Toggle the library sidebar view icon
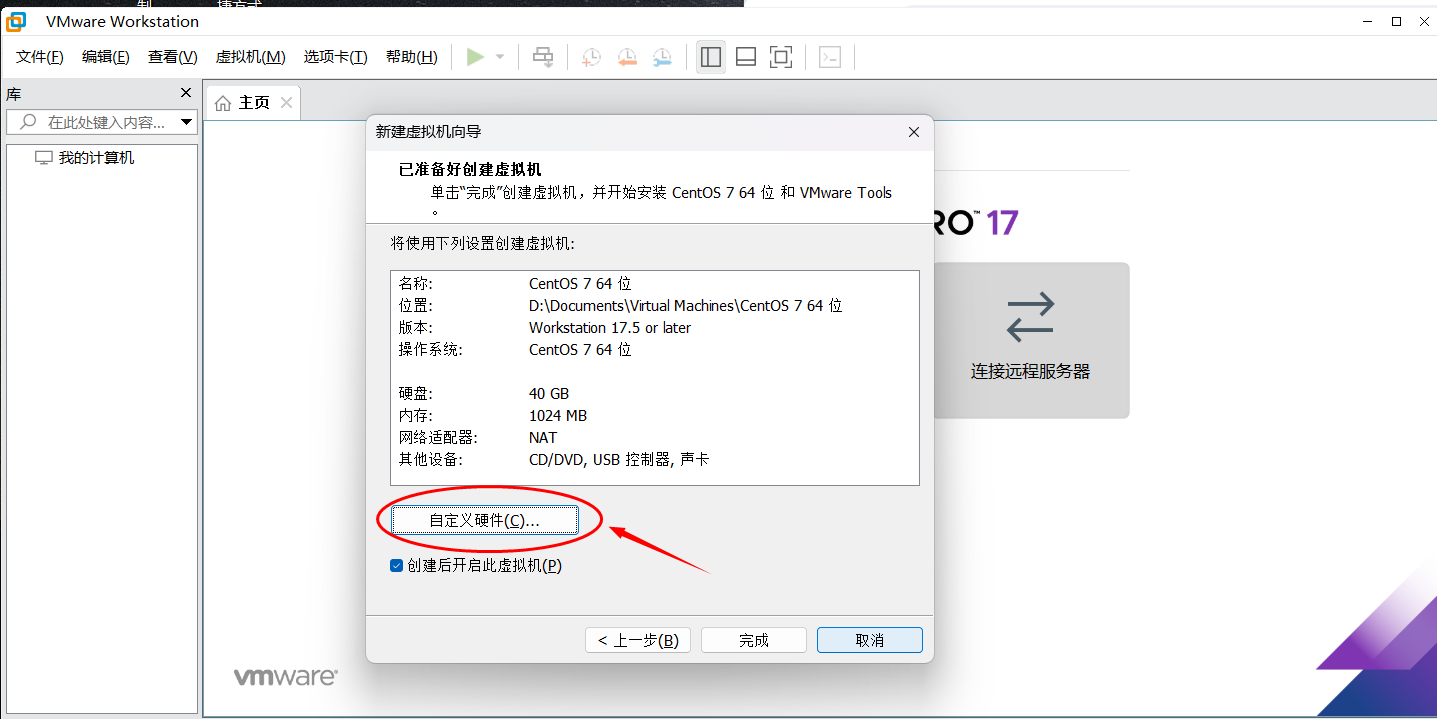Viewport: 1437px width, 719px height. point(711,57)
